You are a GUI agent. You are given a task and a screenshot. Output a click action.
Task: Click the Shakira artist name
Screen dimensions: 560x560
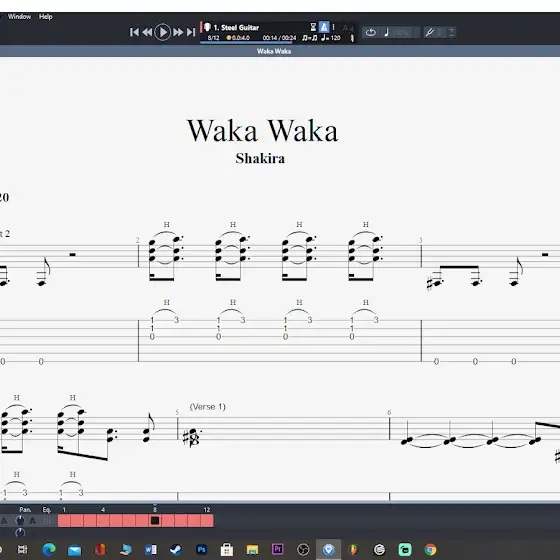coord(260,159)
